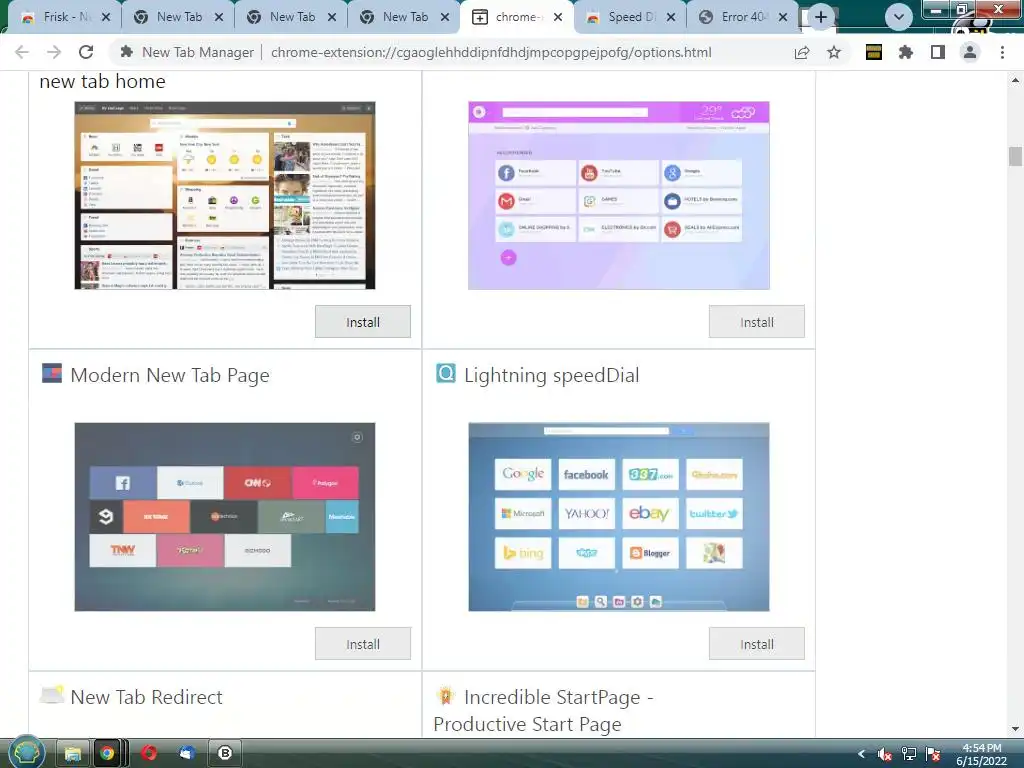Switch to the Error 404 tab

point(743,17)
